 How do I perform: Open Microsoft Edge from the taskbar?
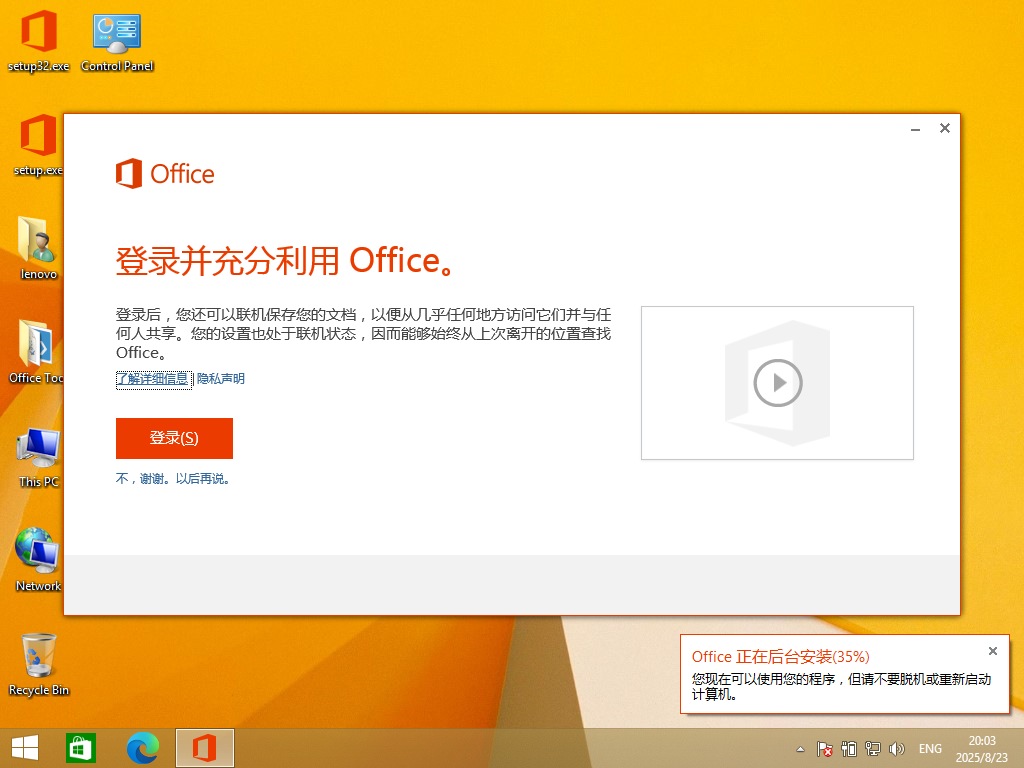click(143, 748)
